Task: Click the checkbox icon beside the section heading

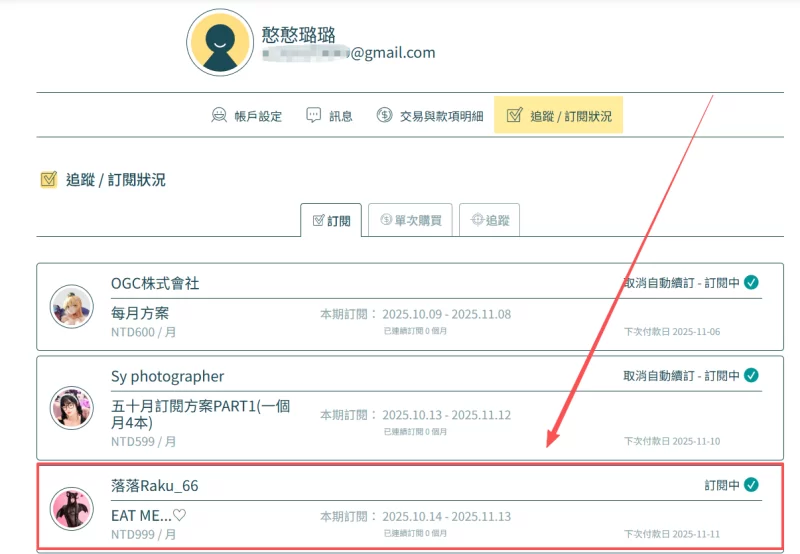Action: 48,180
